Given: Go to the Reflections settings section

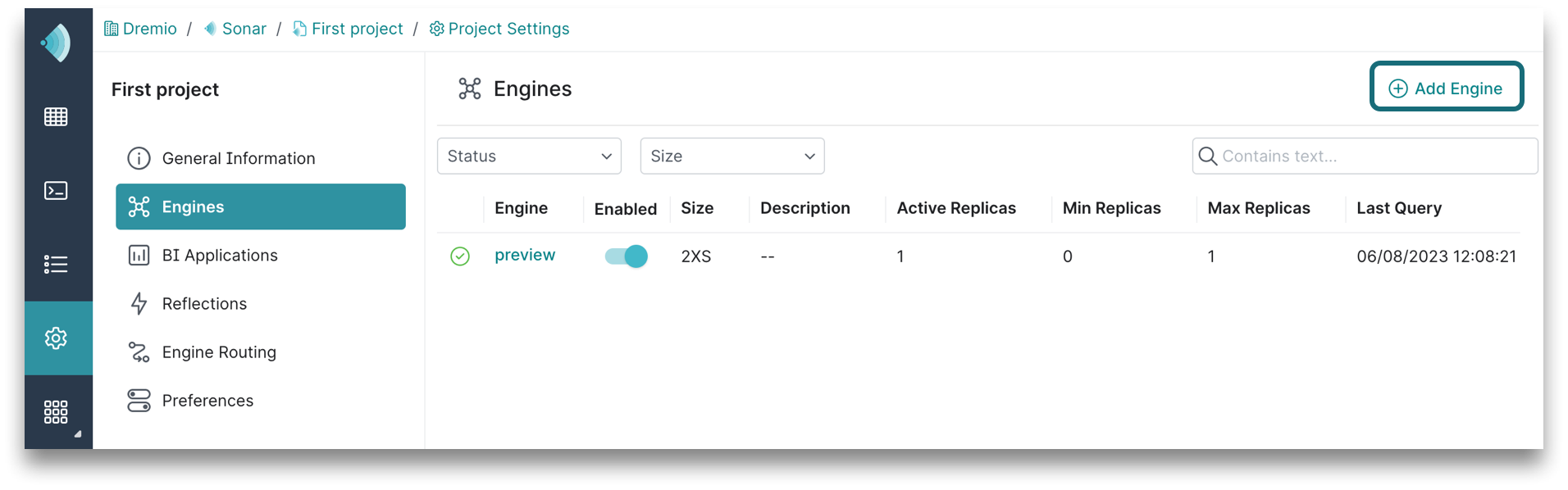Looking at the screenshot, I should (x=204, y=304).
